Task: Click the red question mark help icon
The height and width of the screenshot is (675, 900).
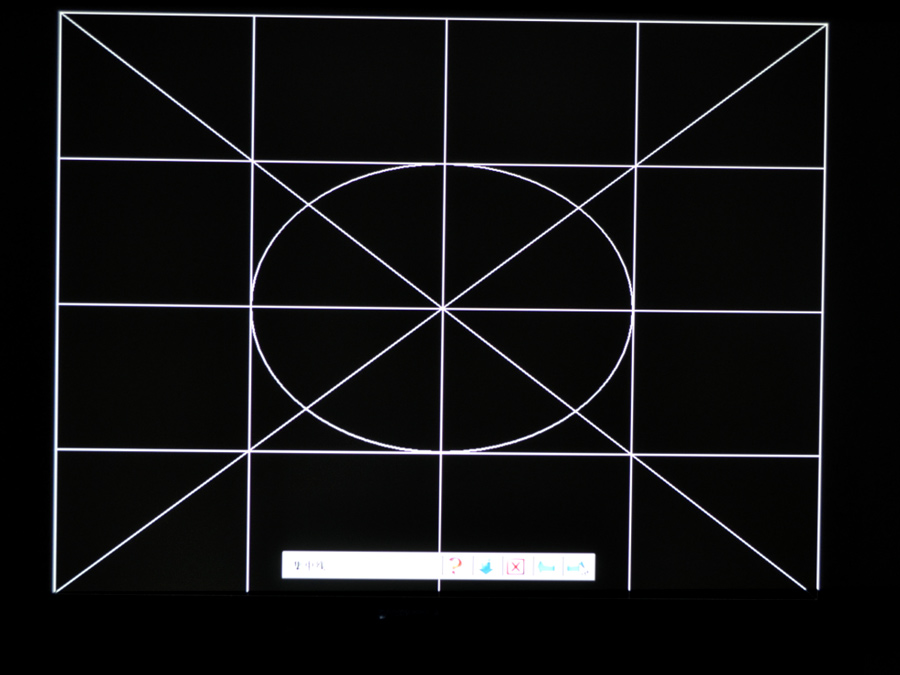Action: coord(456,566)
